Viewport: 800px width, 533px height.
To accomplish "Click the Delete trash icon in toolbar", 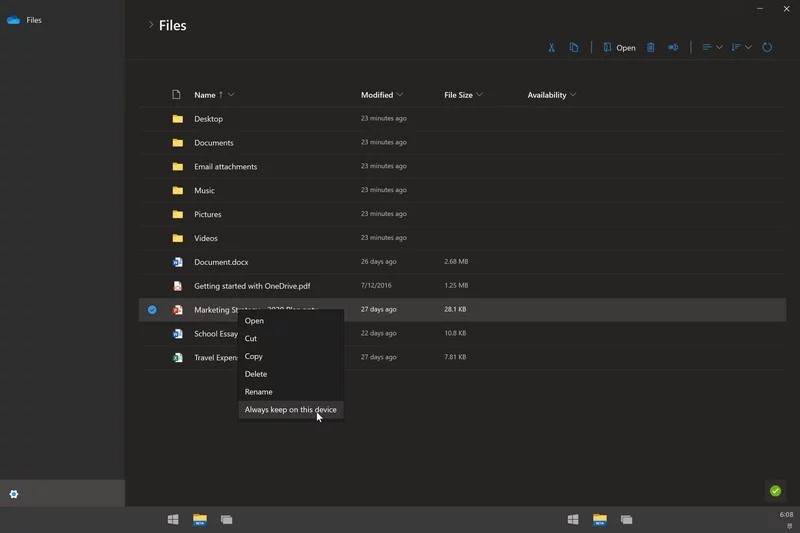I will 651,47.
